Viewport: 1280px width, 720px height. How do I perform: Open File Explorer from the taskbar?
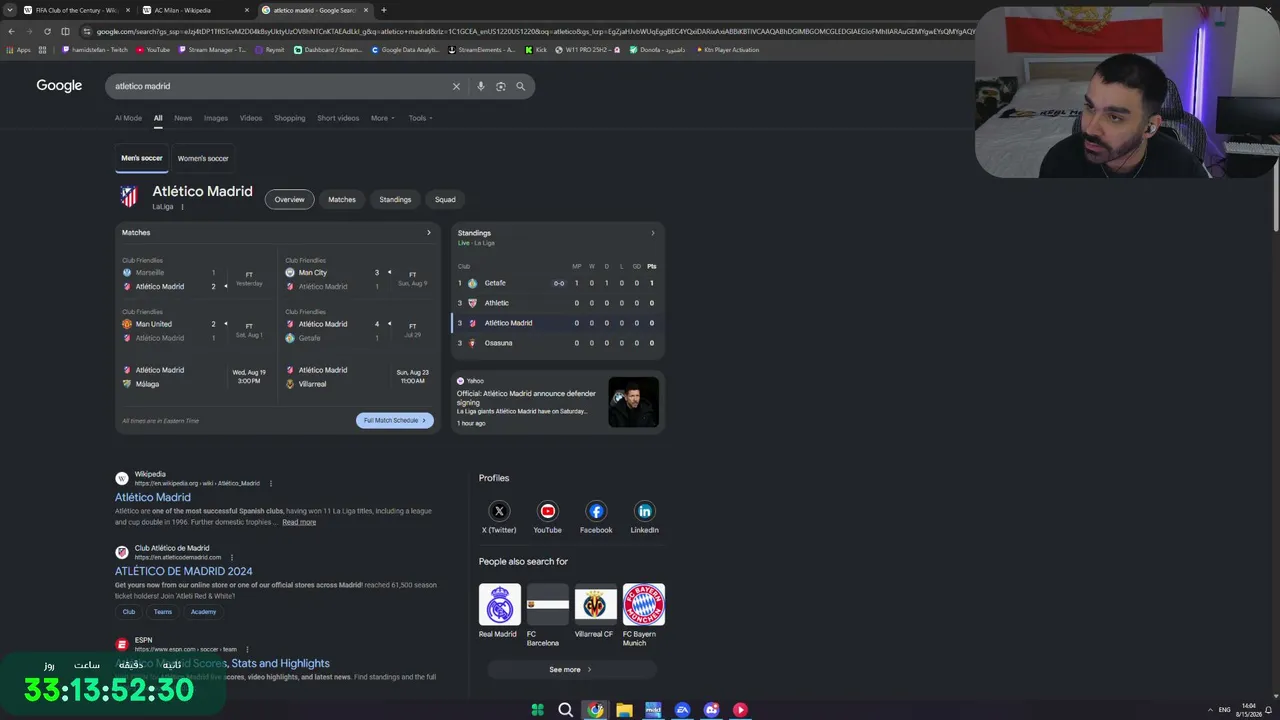tap(624, 710)
